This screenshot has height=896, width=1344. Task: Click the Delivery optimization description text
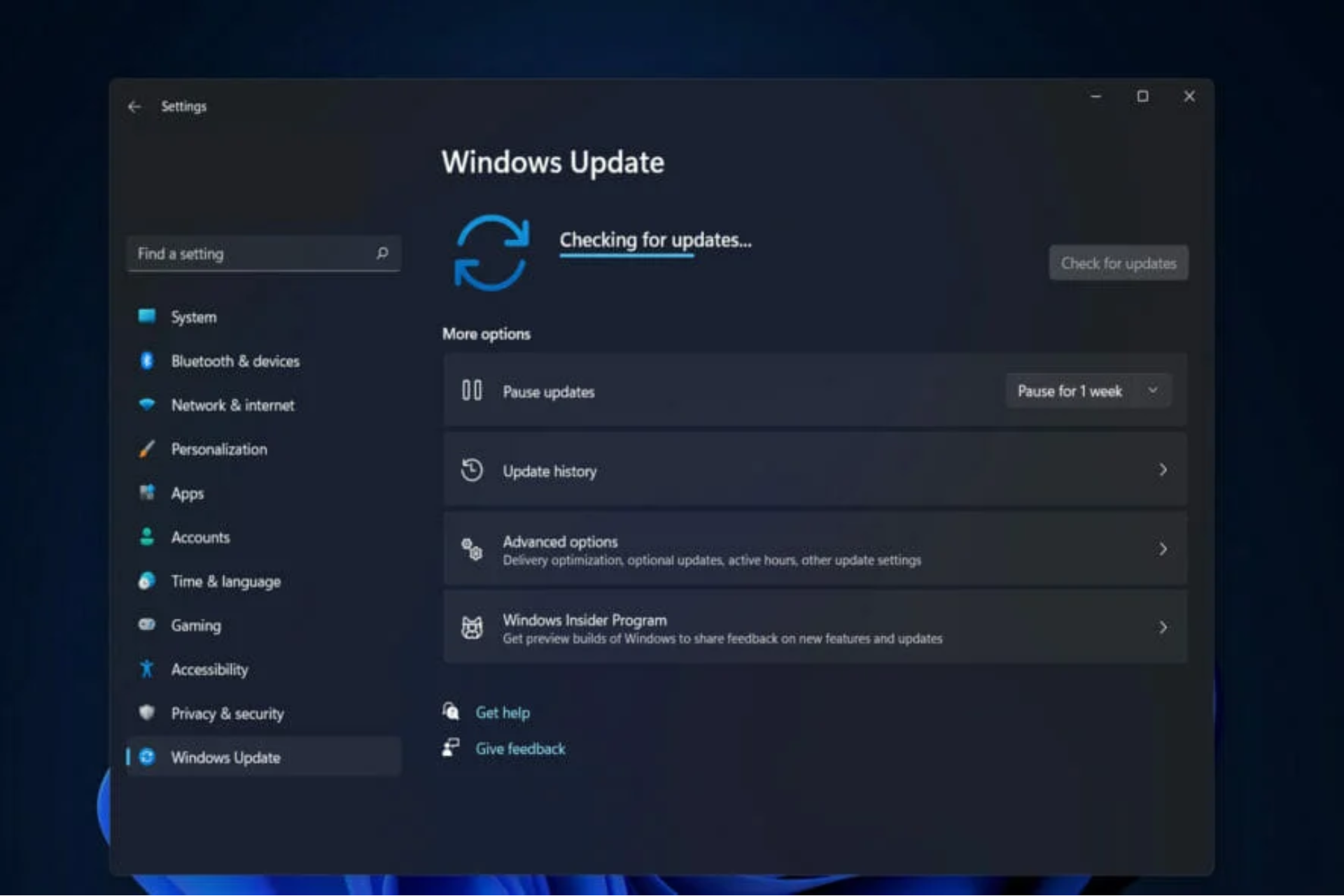click(x=712, y=560)
